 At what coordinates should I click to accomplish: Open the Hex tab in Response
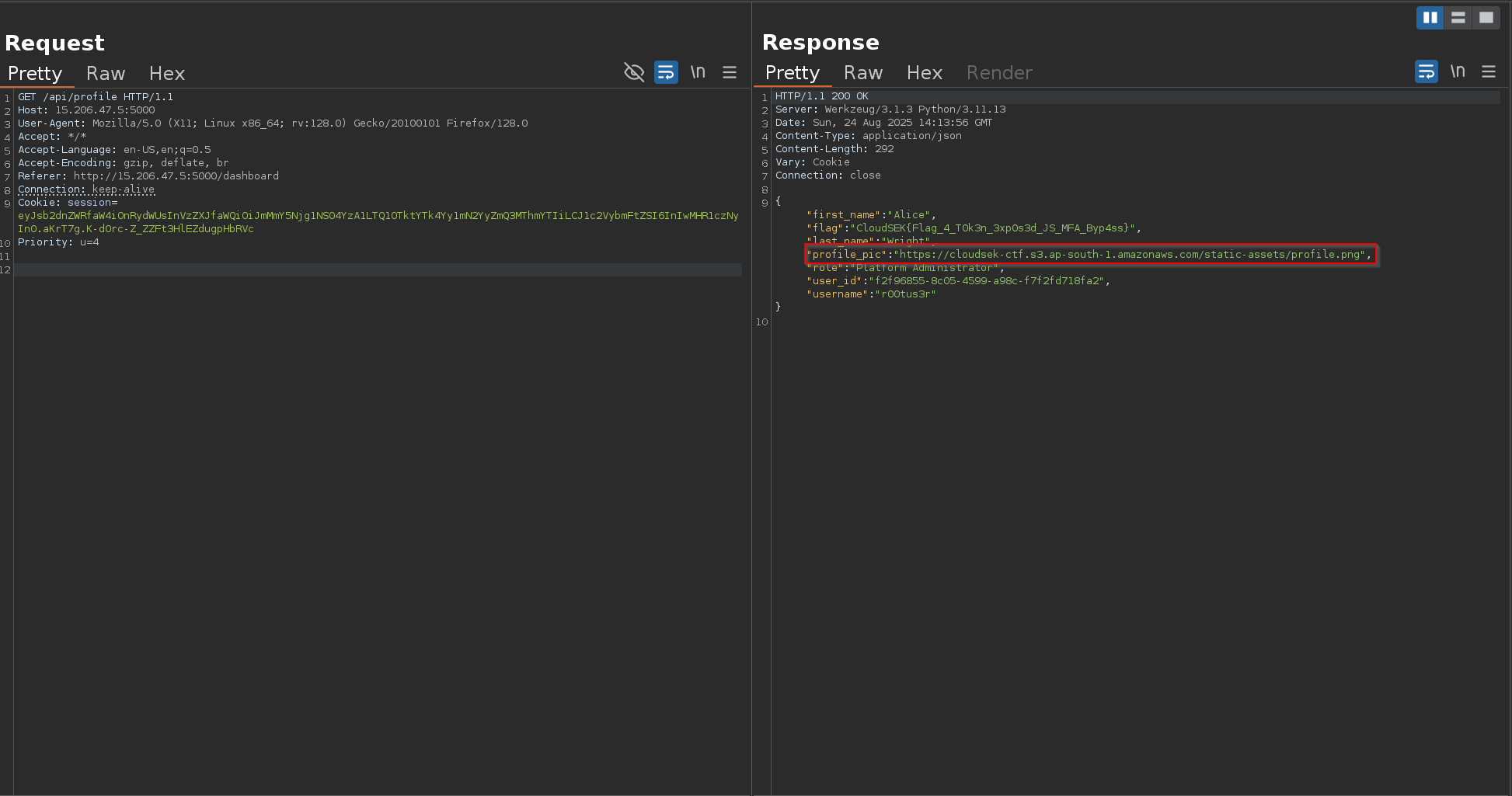(925, 73)
